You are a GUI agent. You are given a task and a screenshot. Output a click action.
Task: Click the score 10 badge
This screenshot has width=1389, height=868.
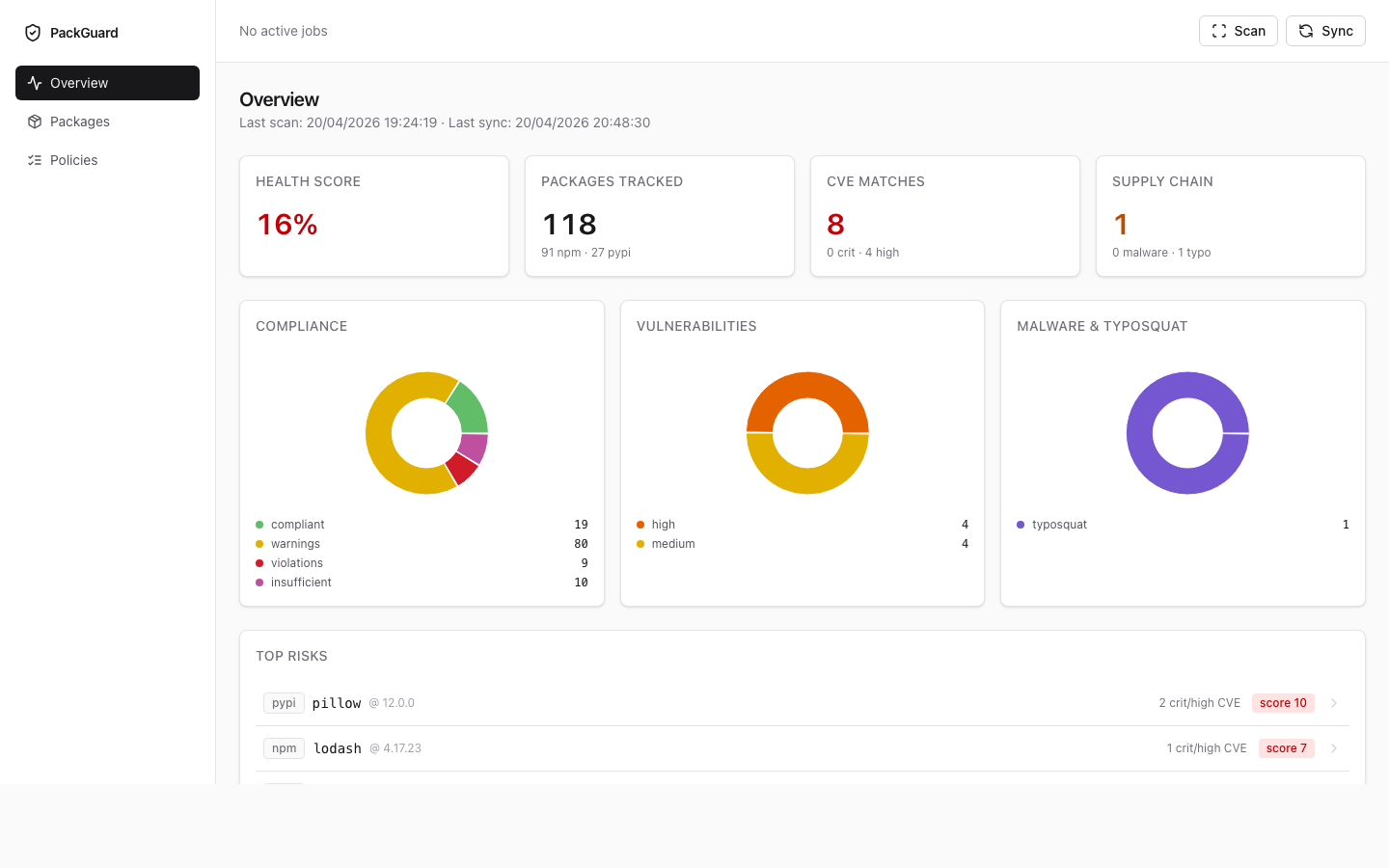pyautogui.click(x=1283, y=703)
